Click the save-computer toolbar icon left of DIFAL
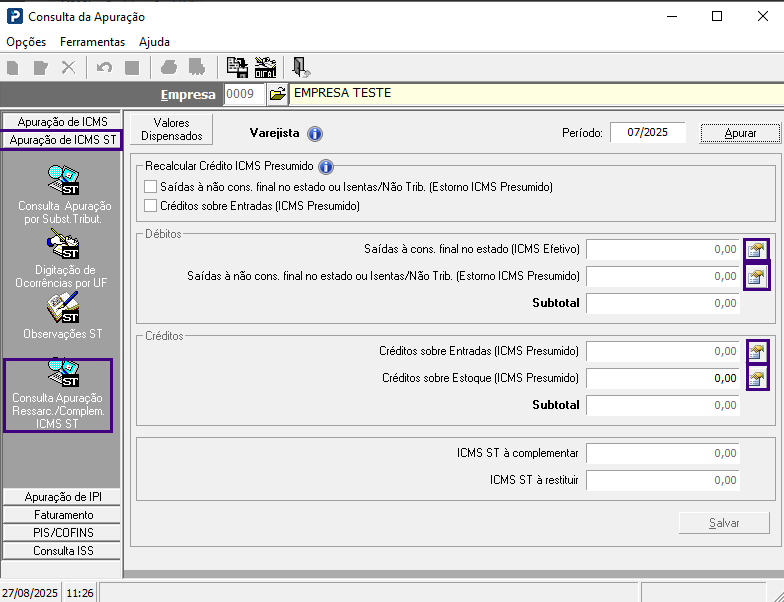The image size is (784, 602). click(x=237, y=67)
